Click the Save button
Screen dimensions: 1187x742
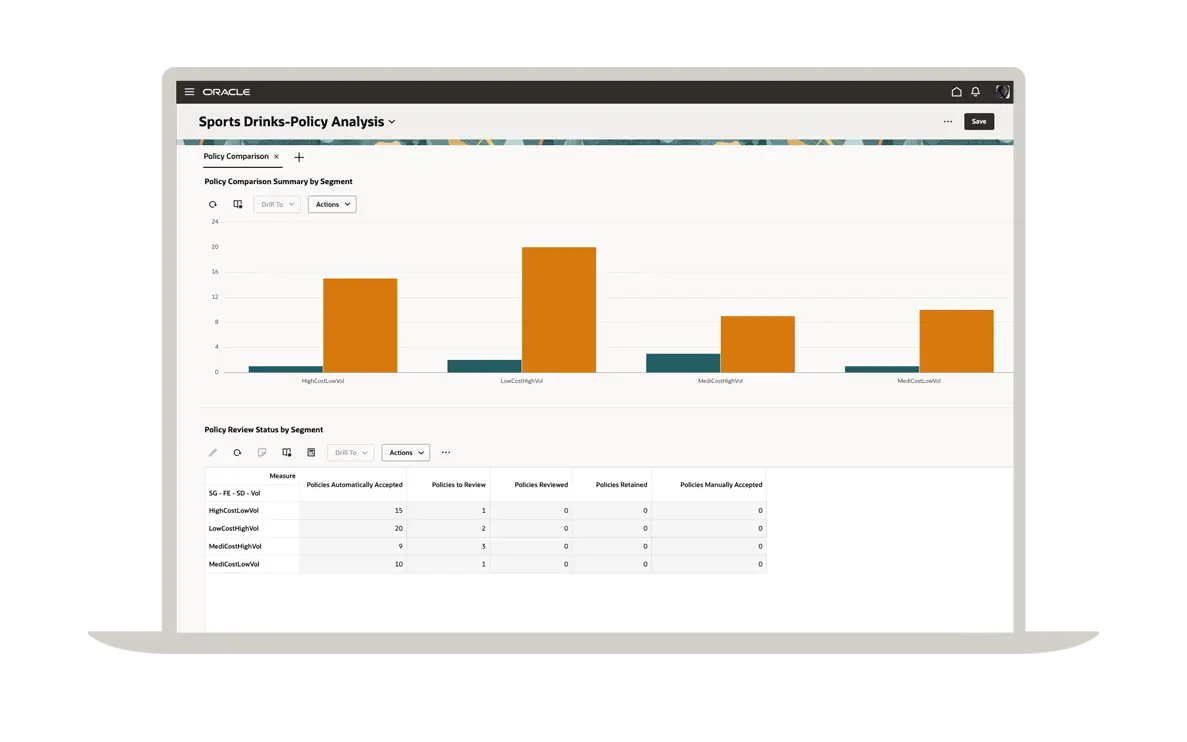click(x=978, y=122)
